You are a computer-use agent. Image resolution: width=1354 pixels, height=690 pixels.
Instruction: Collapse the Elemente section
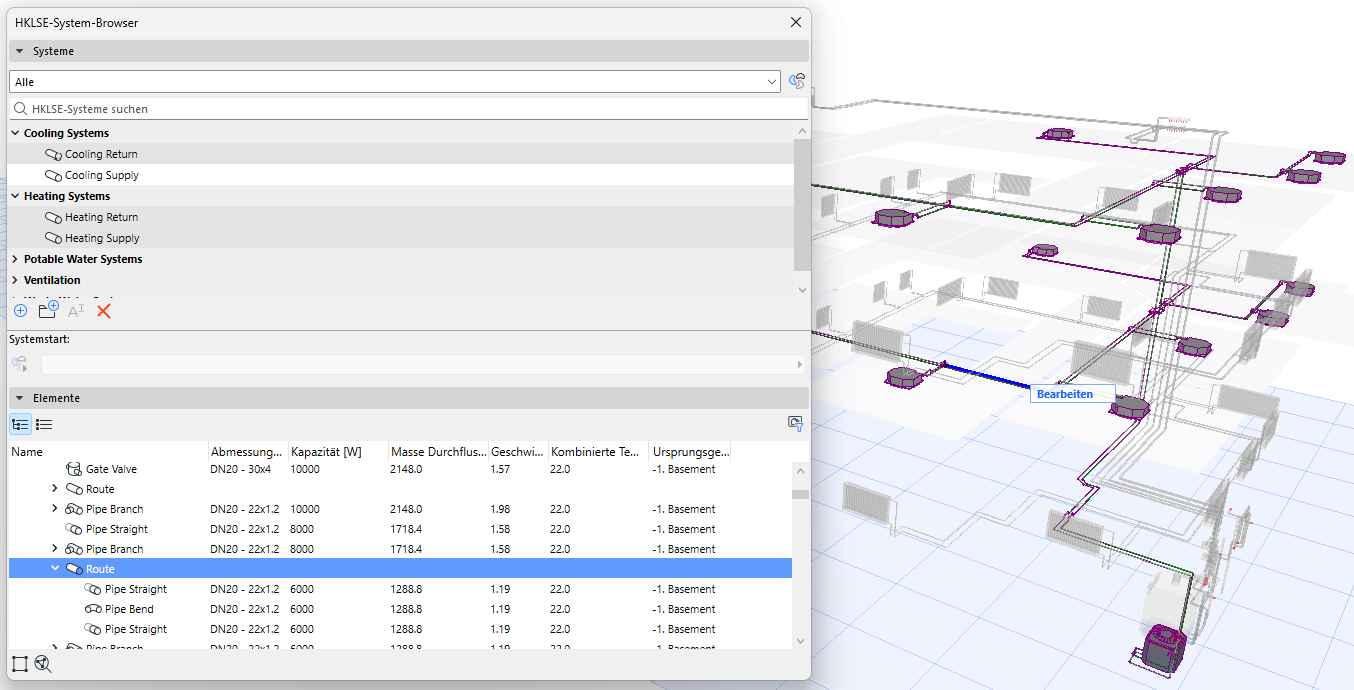19,398
